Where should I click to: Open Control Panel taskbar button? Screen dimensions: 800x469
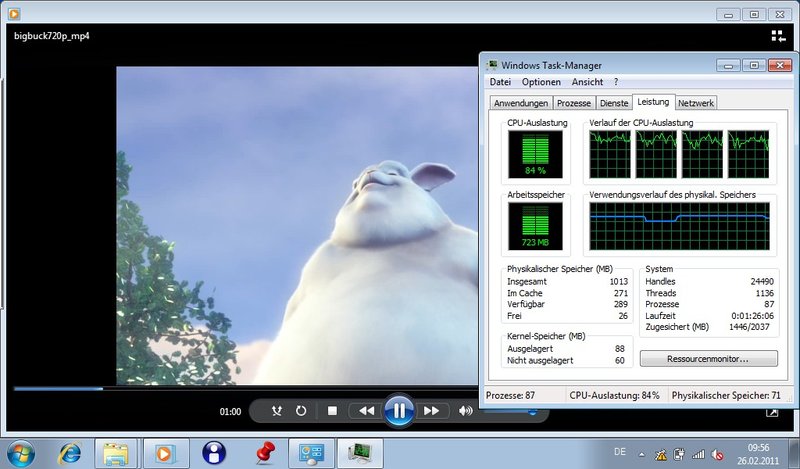coord(311,453)
